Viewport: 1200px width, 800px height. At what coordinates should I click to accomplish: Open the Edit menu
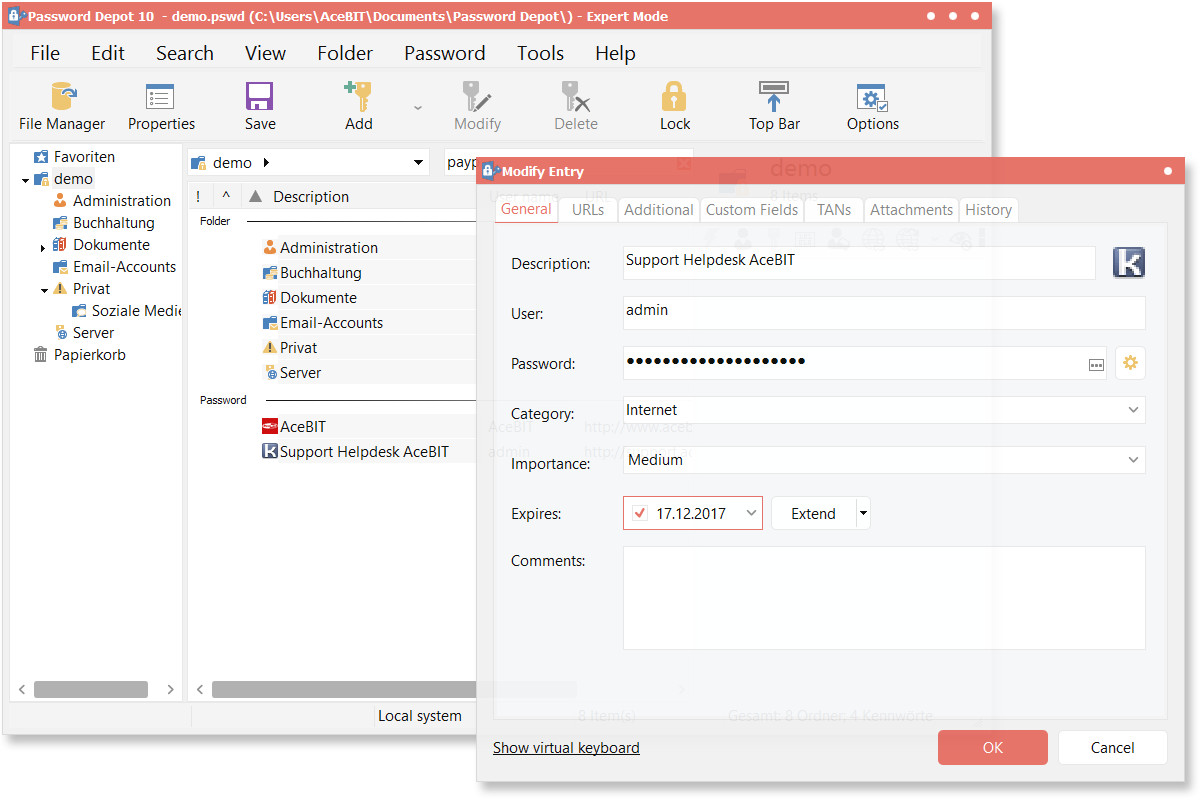click(108, 53)
